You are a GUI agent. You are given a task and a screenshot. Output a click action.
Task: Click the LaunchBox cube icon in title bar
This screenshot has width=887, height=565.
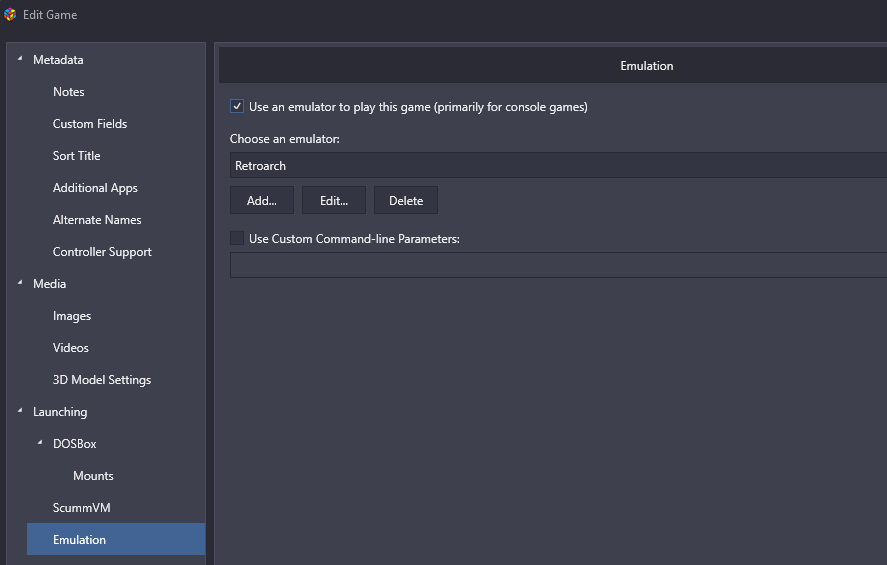pyautogui.click(x=10, y=14)
